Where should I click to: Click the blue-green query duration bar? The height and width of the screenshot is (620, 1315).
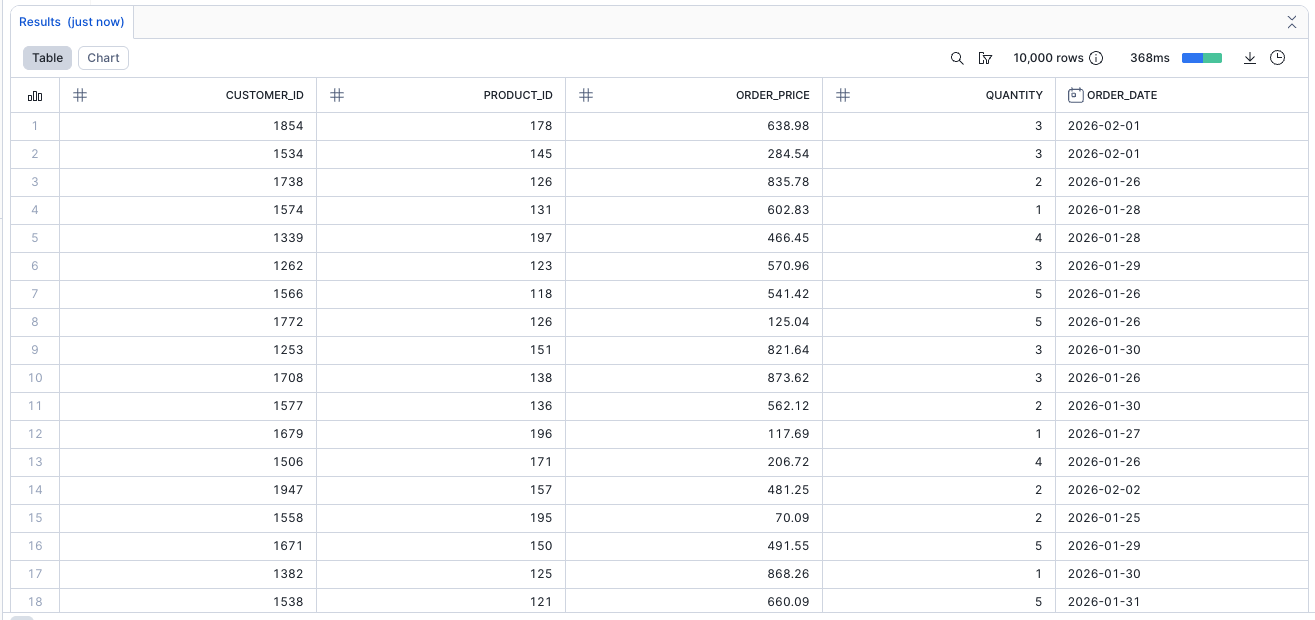click(x=1201, y=58)
